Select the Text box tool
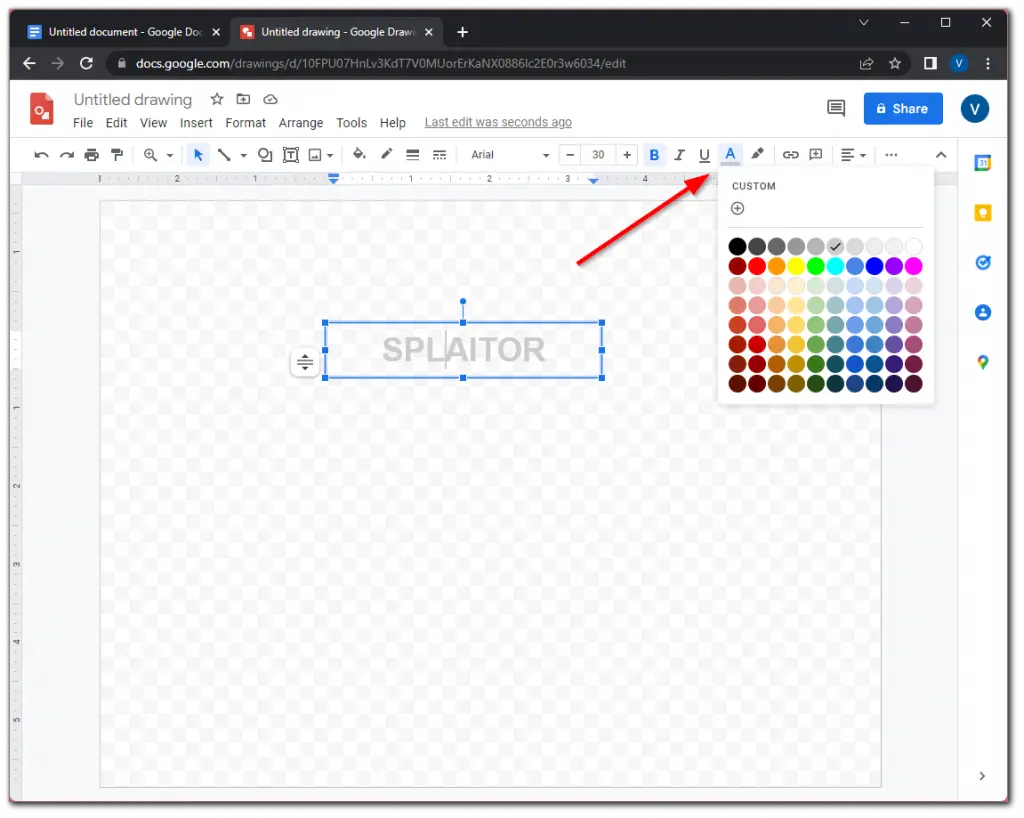This screenshot has width=1024, height=818. [291, 155]
